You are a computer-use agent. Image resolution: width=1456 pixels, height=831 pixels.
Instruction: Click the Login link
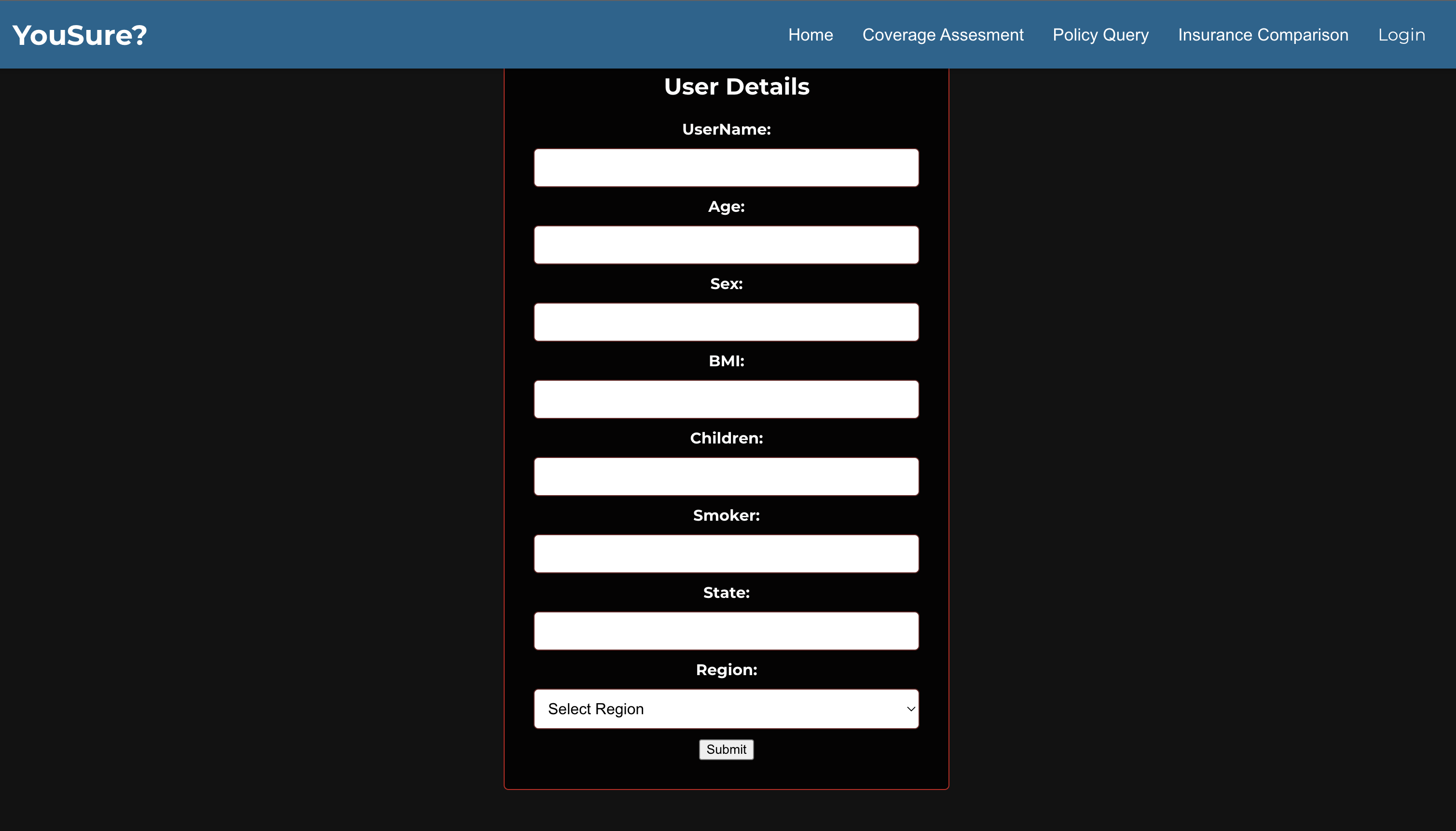[x=1401, y=35]
